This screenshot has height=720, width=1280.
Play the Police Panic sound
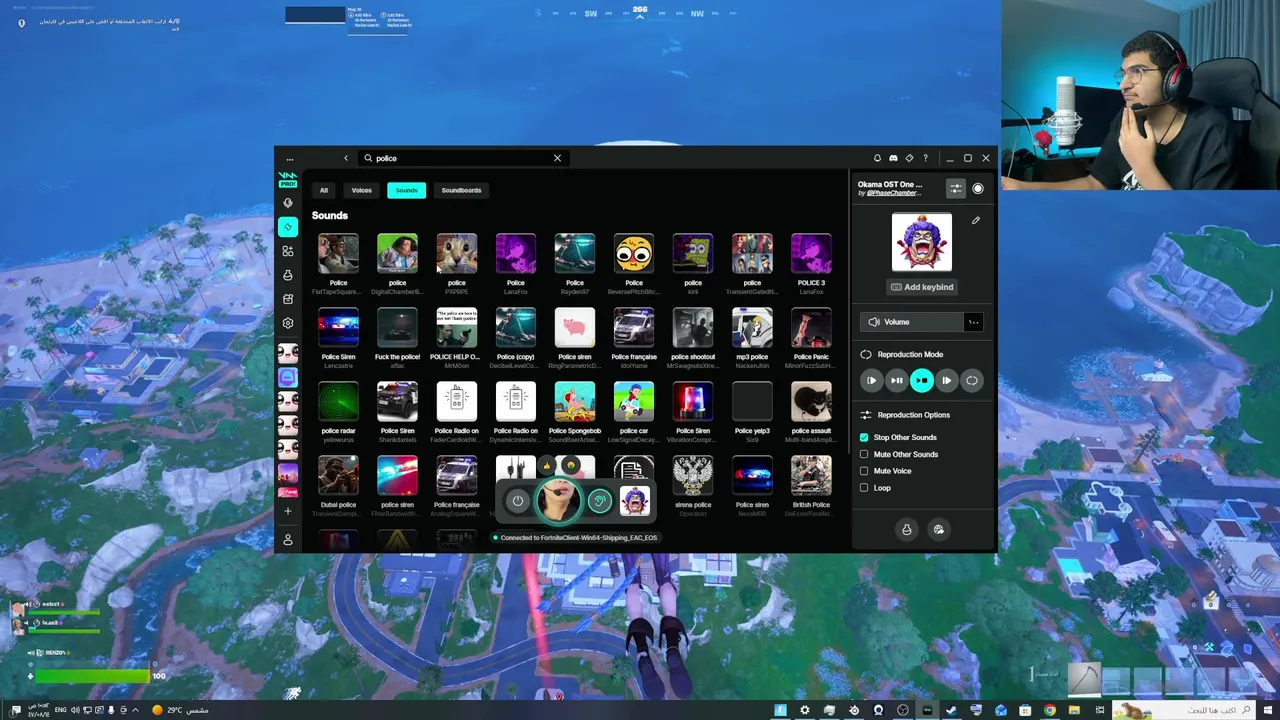click(811, 328)
